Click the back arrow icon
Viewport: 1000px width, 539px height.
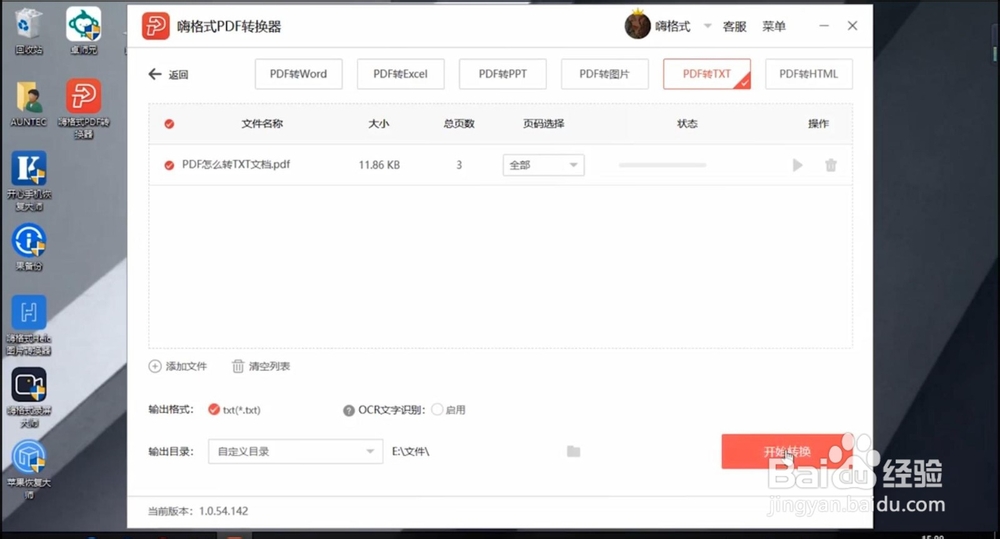155,74
